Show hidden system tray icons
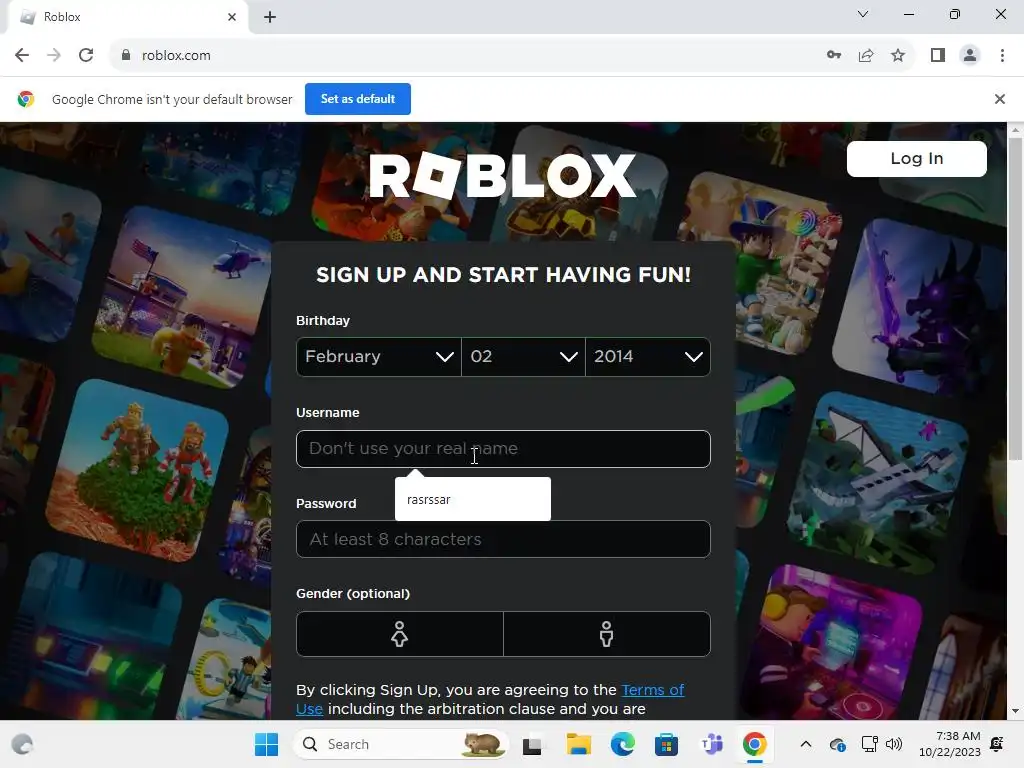 click(806, 744)
